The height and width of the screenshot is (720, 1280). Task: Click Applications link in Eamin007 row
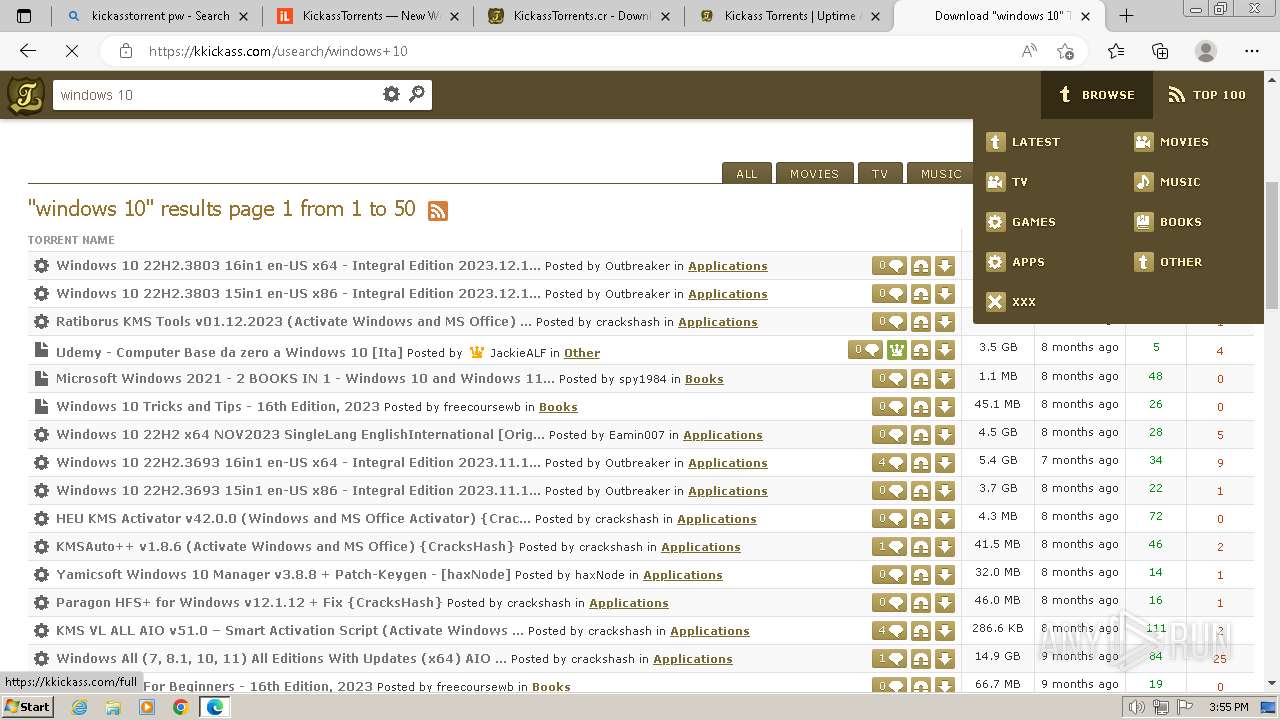(723, 435)
